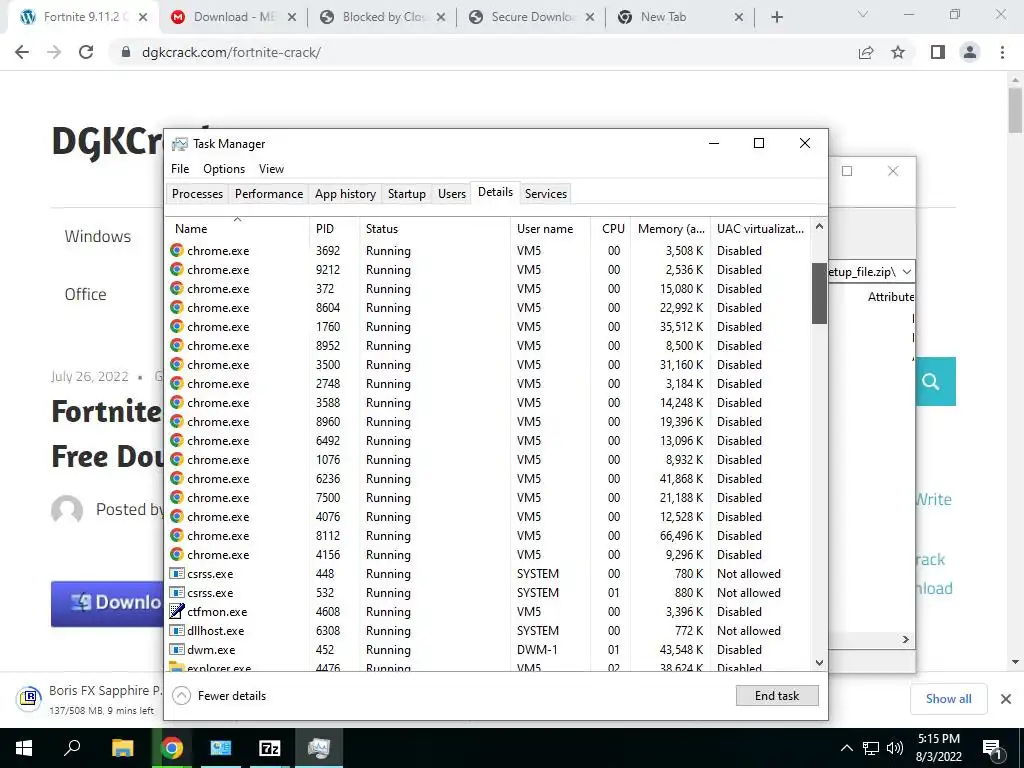The width and height of the screenshot is (1024, 768).
Task: Open Chrome three-dot menu
Action: 1002,52
